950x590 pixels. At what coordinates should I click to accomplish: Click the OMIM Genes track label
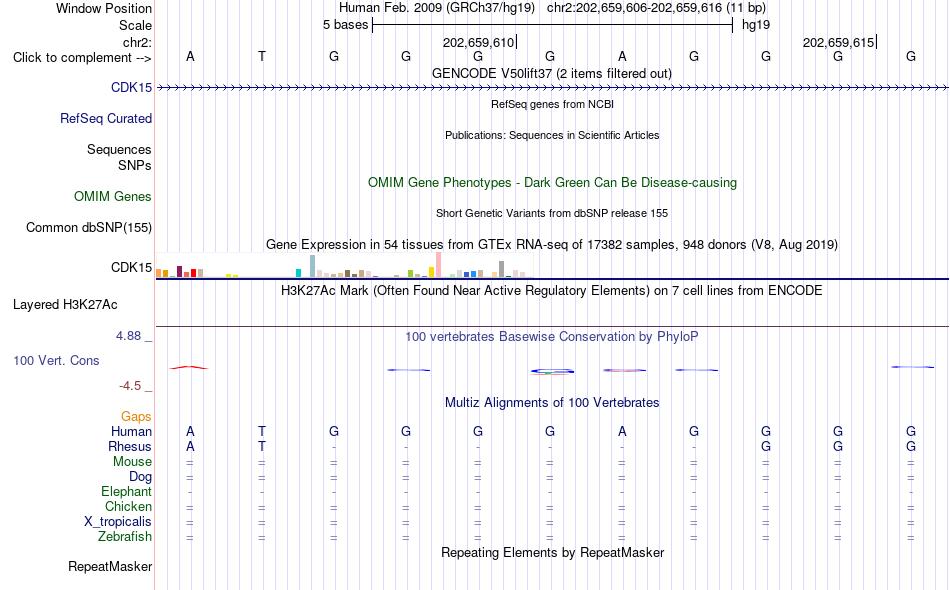pos(112,196)
